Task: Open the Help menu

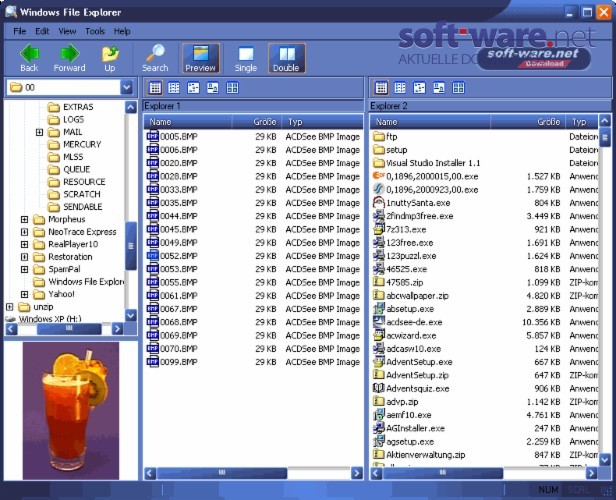Action: point(122,31)
